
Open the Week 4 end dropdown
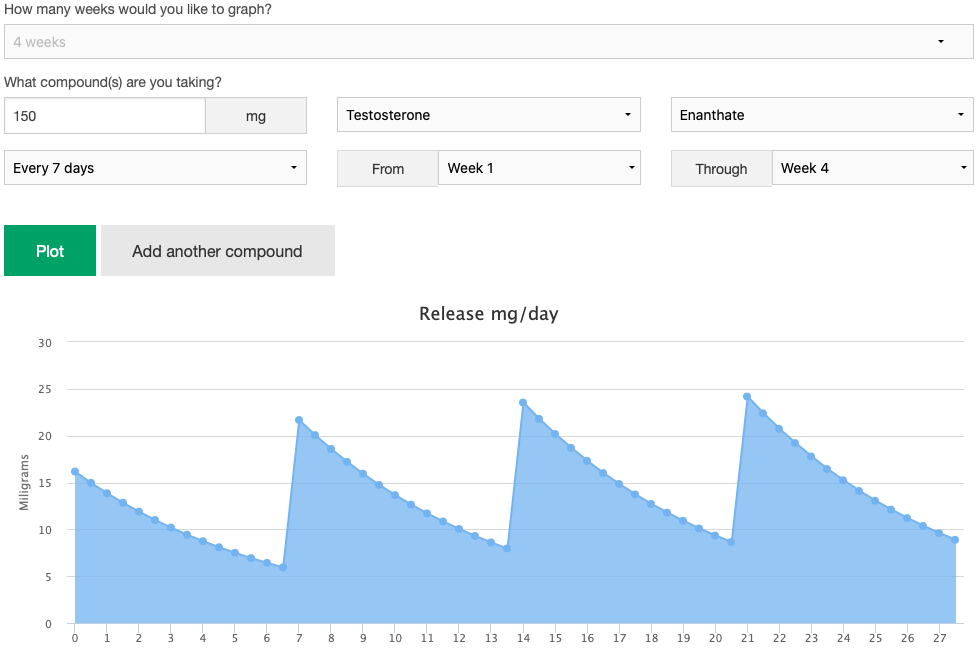[x=872, y=168]
